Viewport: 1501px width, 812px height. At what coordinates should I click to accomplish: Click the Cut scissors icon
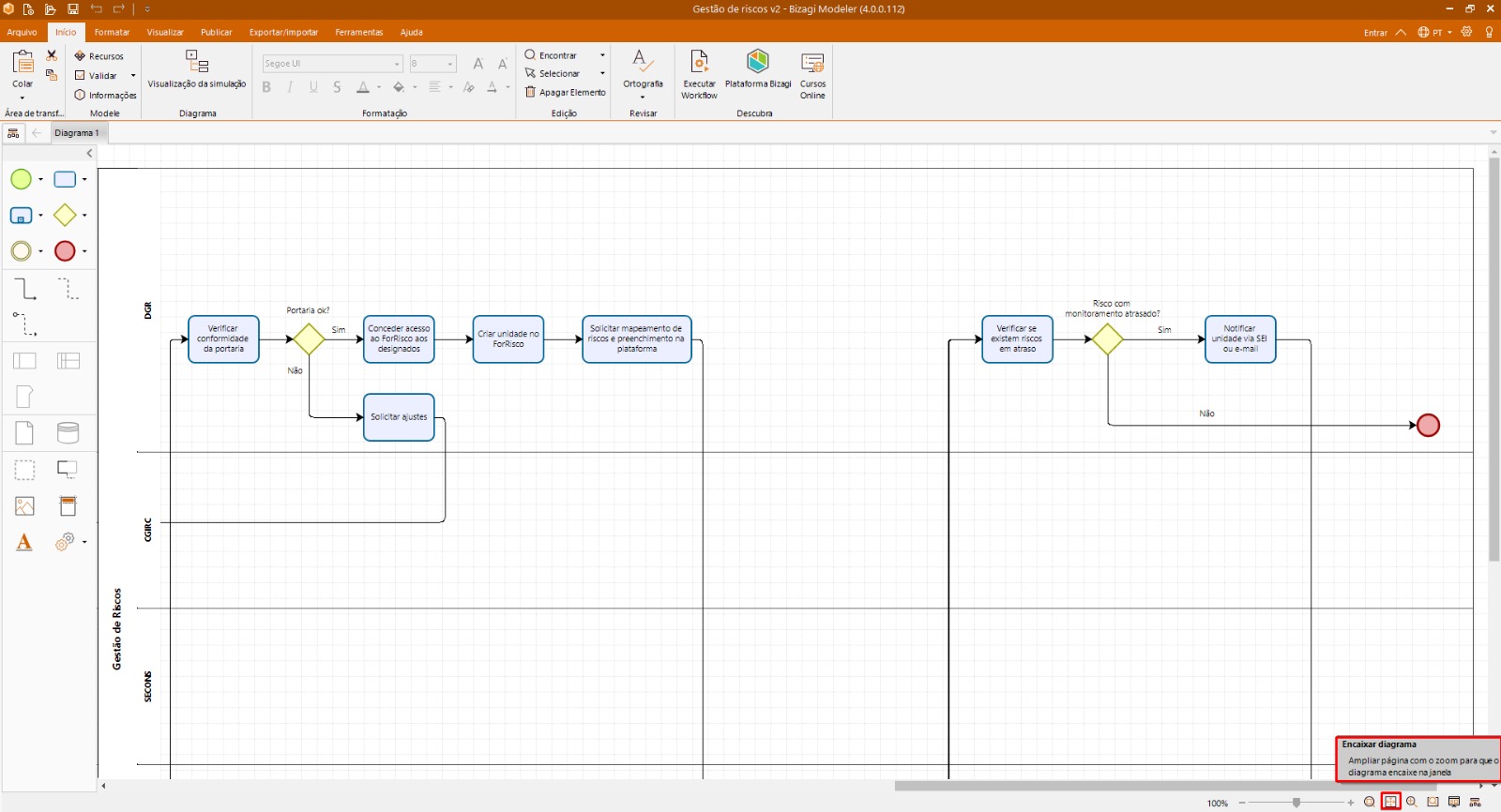click(52, 56)
